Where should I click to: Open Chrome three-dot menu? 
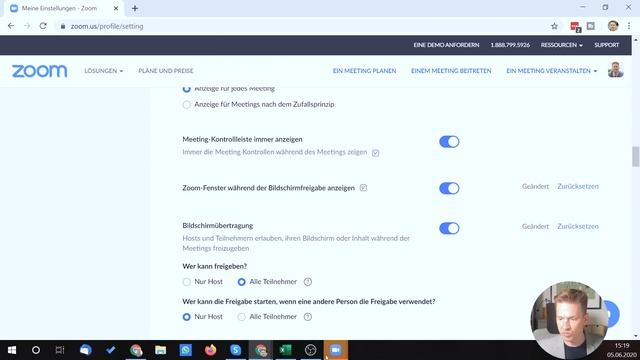pyautogui.click(x=629, y=26)
